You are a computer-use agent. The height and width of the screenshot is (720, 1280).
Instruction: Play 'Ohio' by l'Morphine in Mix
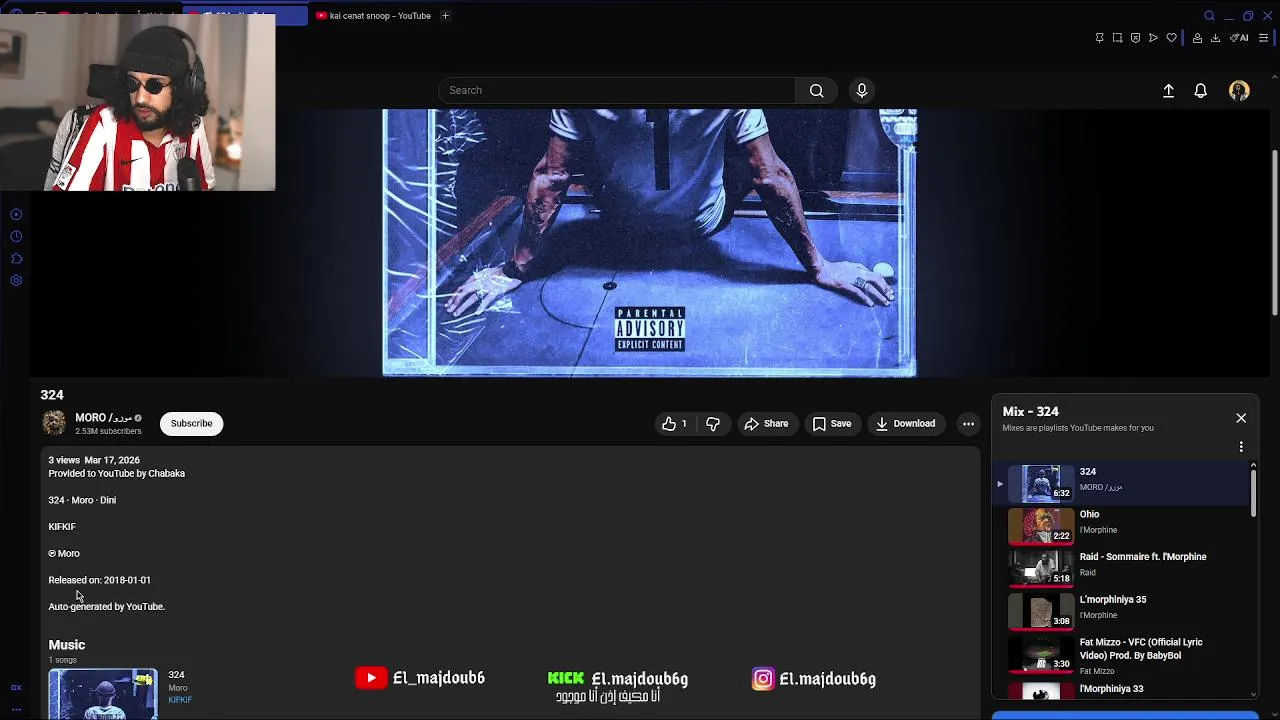pos(1122,526)
